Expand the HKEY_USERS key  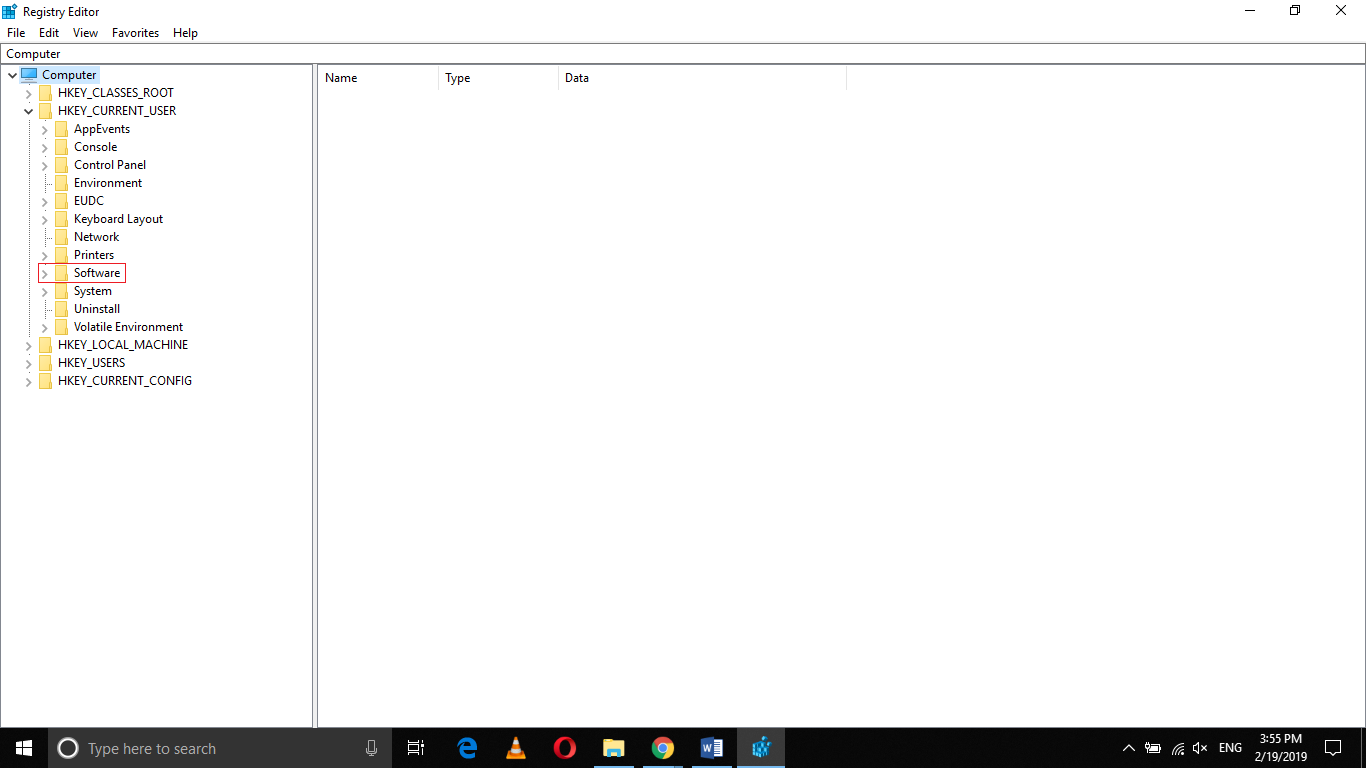(28, 363)
